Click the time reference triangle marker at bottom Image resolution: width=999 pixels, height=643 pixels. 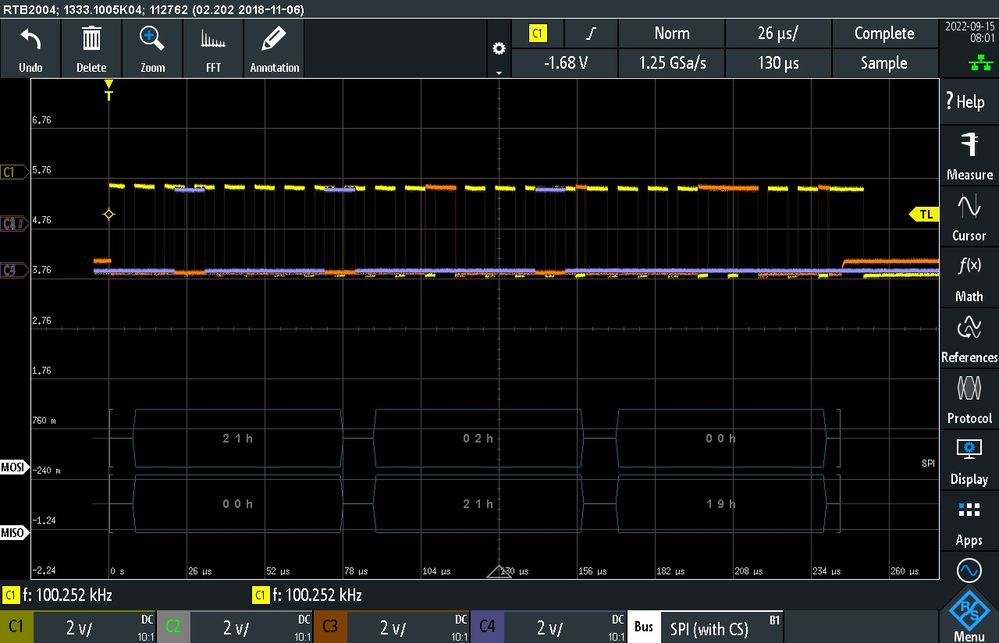pyautogui.click(x=499, y=571)
